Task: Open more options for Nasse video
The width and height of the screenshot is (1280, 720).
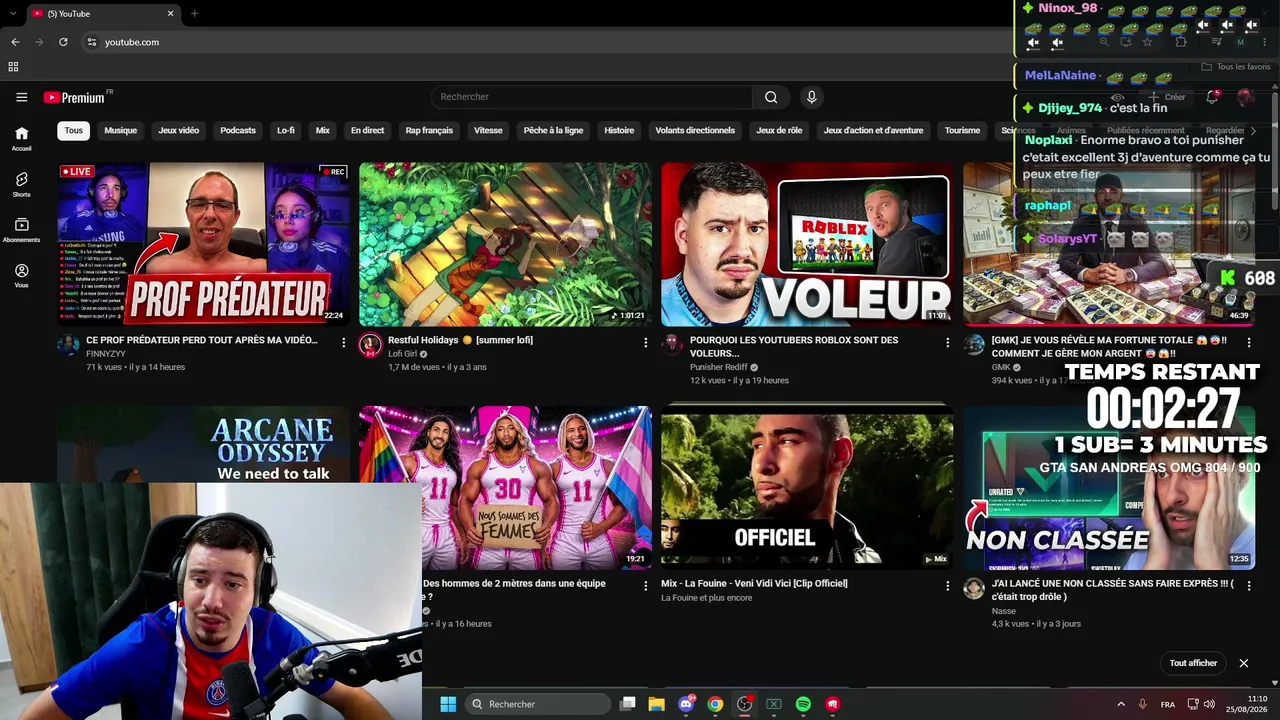Action: [x=1250, y=585]
